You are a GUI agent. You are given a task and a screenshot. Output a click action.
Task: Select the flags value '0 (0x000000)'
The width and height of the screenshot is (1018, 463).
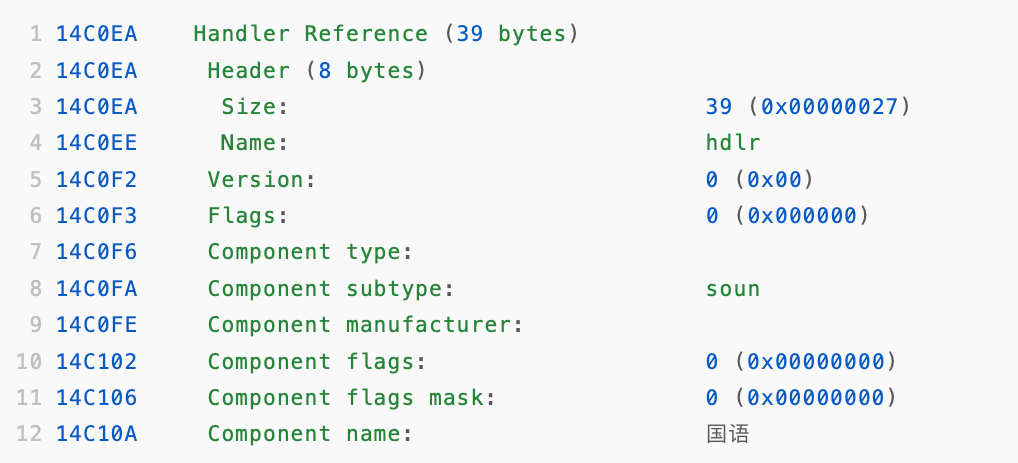pyautogui.click(x=787, y=216)
